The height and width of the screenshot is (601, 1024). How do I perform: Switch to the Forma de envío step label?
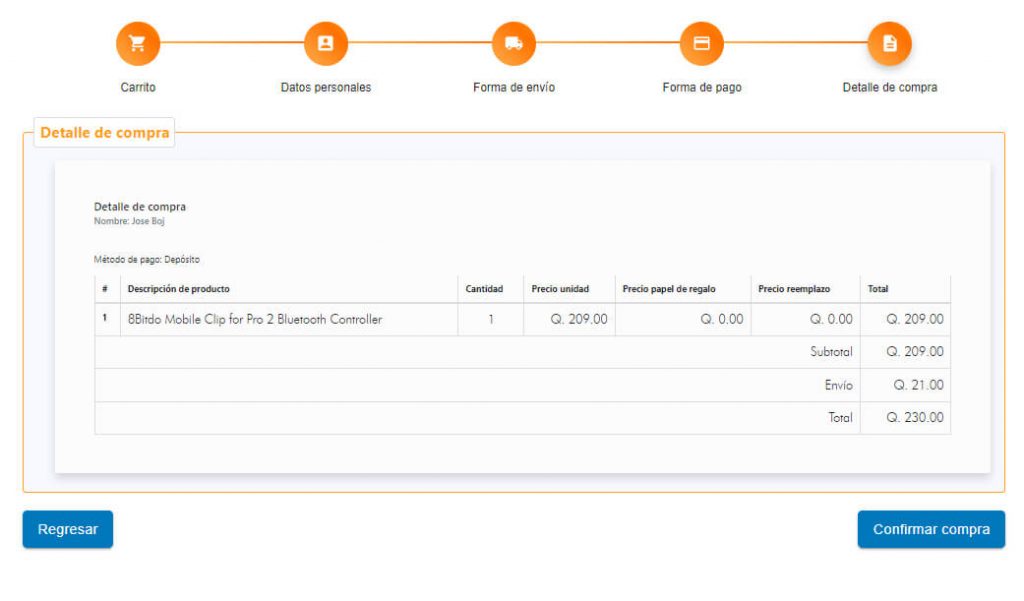tap(514, 88)
